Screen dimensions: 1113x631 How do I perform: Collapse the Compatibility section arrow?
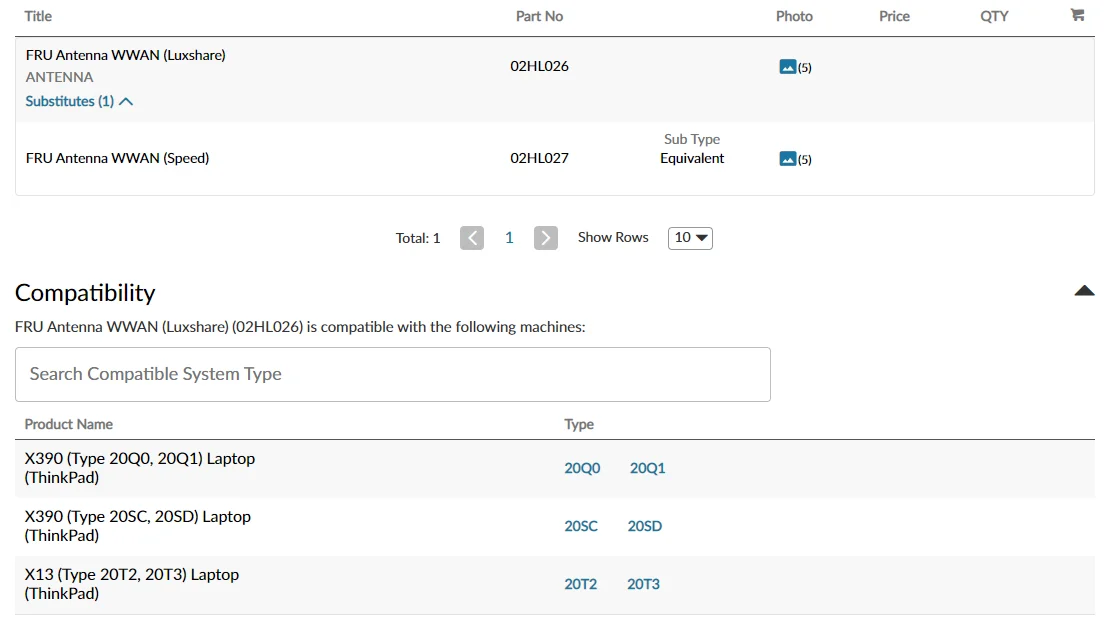pyautogui.click(x=1084, y=291)
